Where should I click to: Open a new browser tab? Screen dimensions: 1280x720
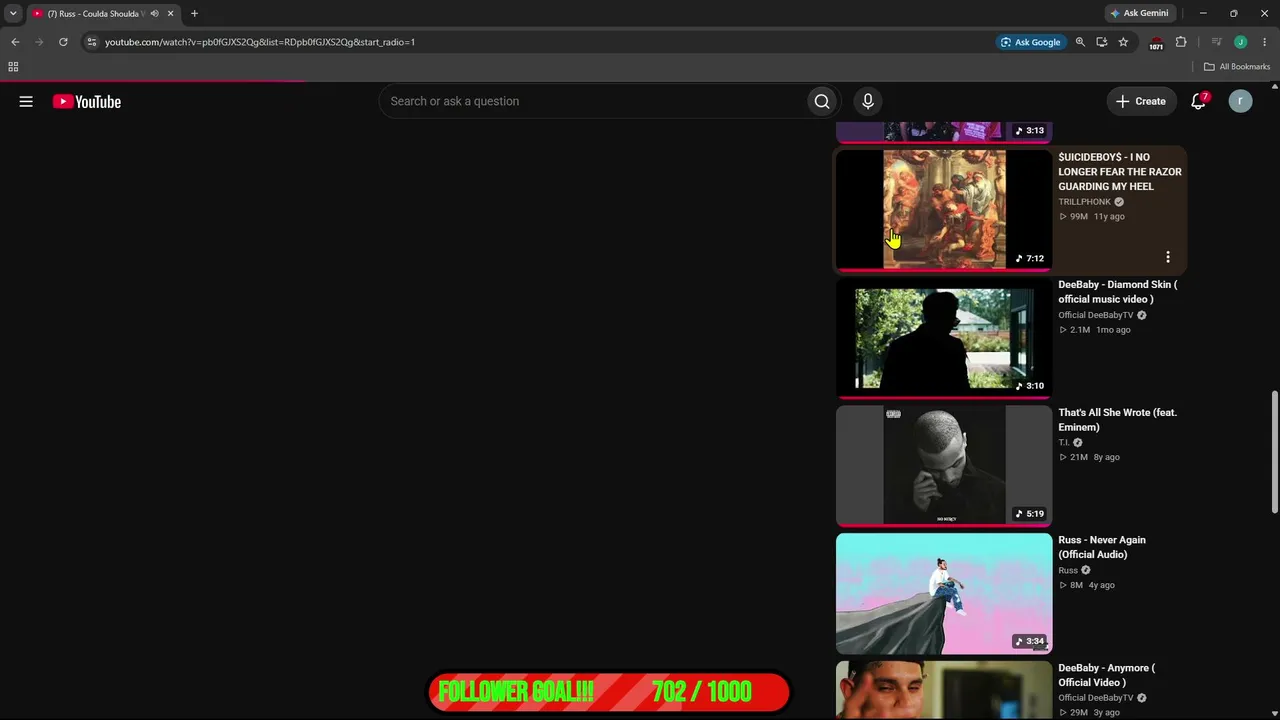point(194,13)
